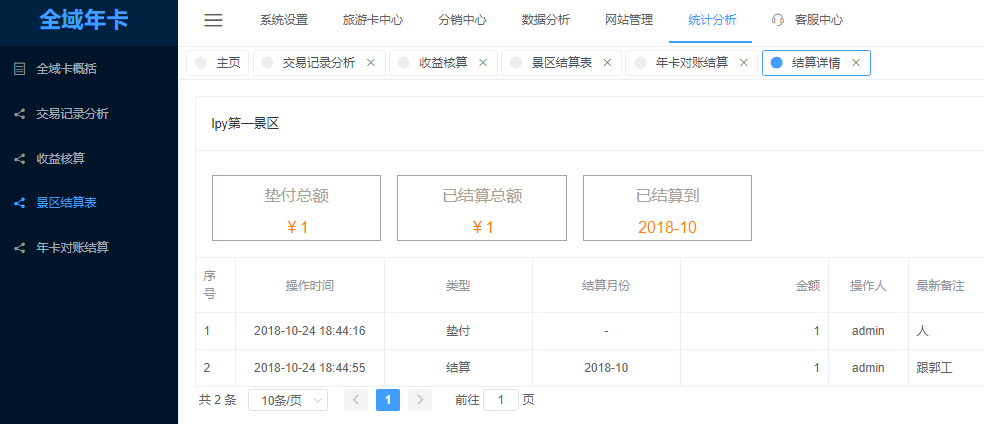Click the 客服中心 headset icon

pyautogui.click(x=778, y=20)
